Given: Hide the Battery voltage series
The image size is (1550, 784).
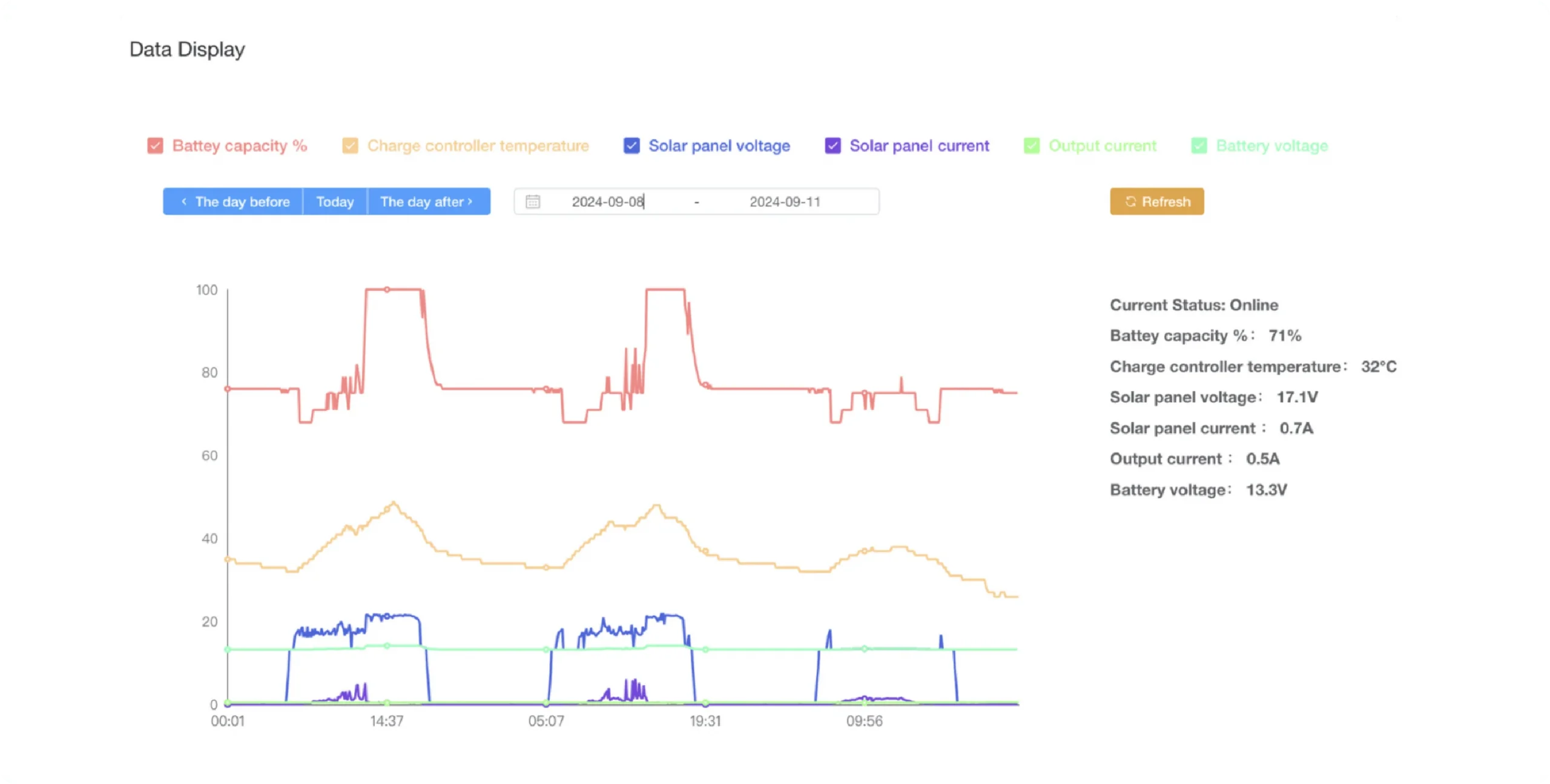Looking at the screenshot, I should point(1199,146).
